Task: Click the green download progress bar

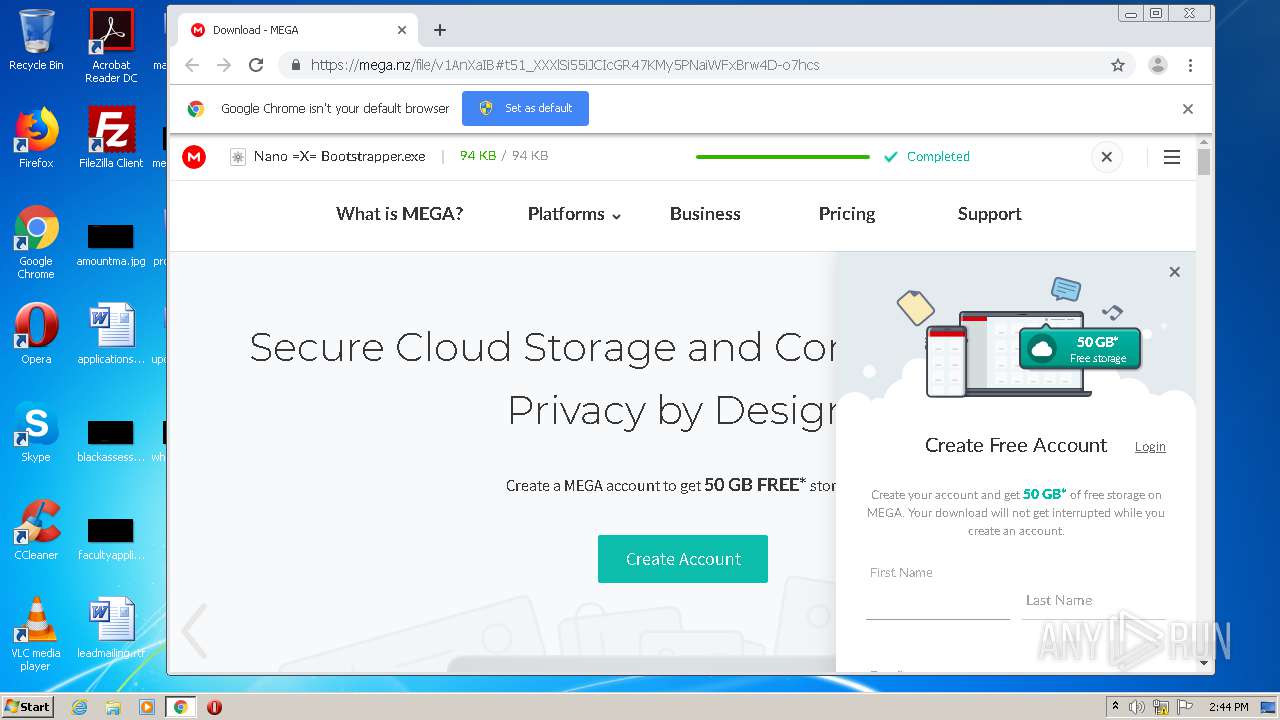Action: tap(783, 157)
